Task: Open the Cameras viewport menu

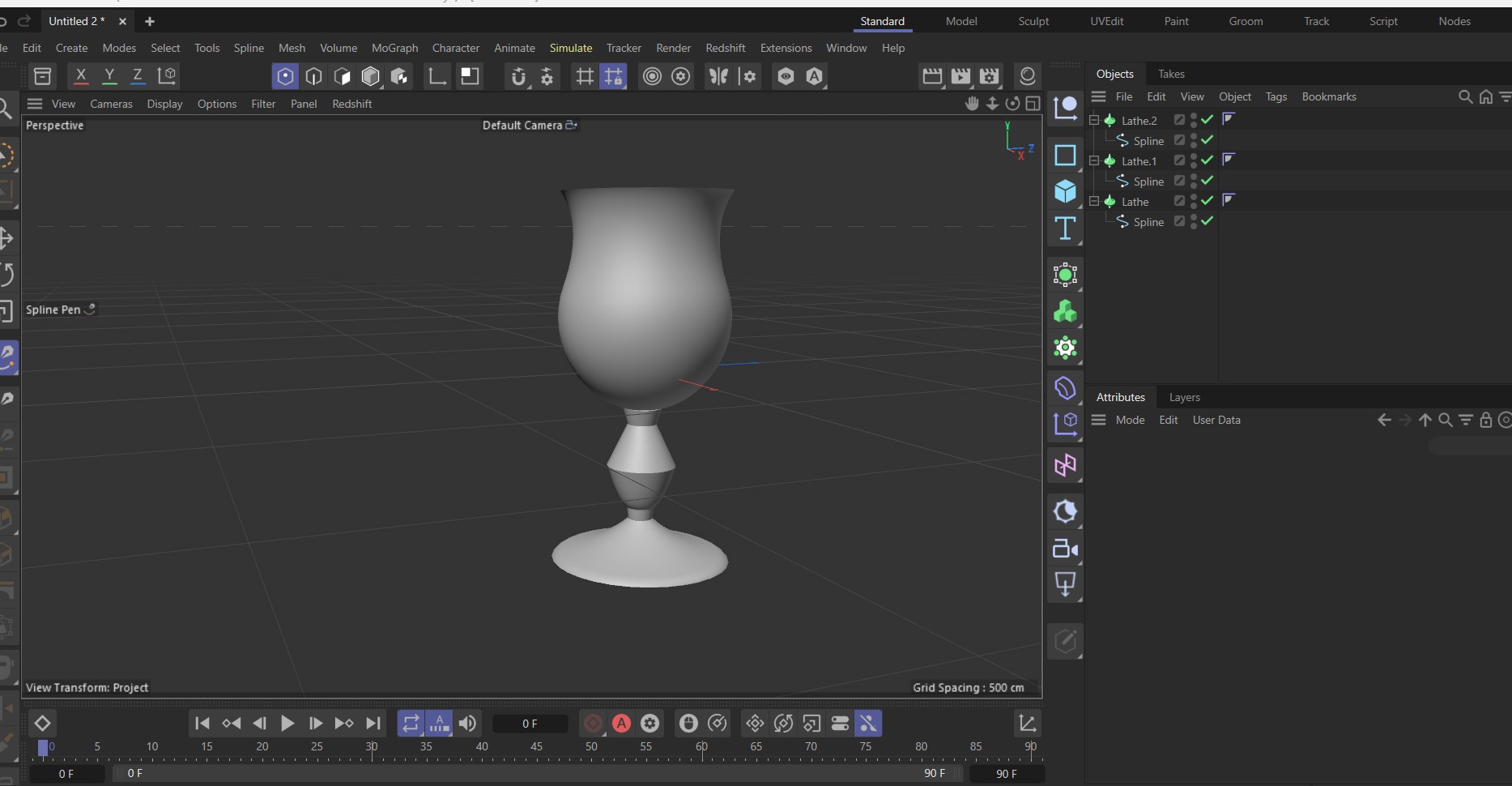Action: tap(111, 104)
